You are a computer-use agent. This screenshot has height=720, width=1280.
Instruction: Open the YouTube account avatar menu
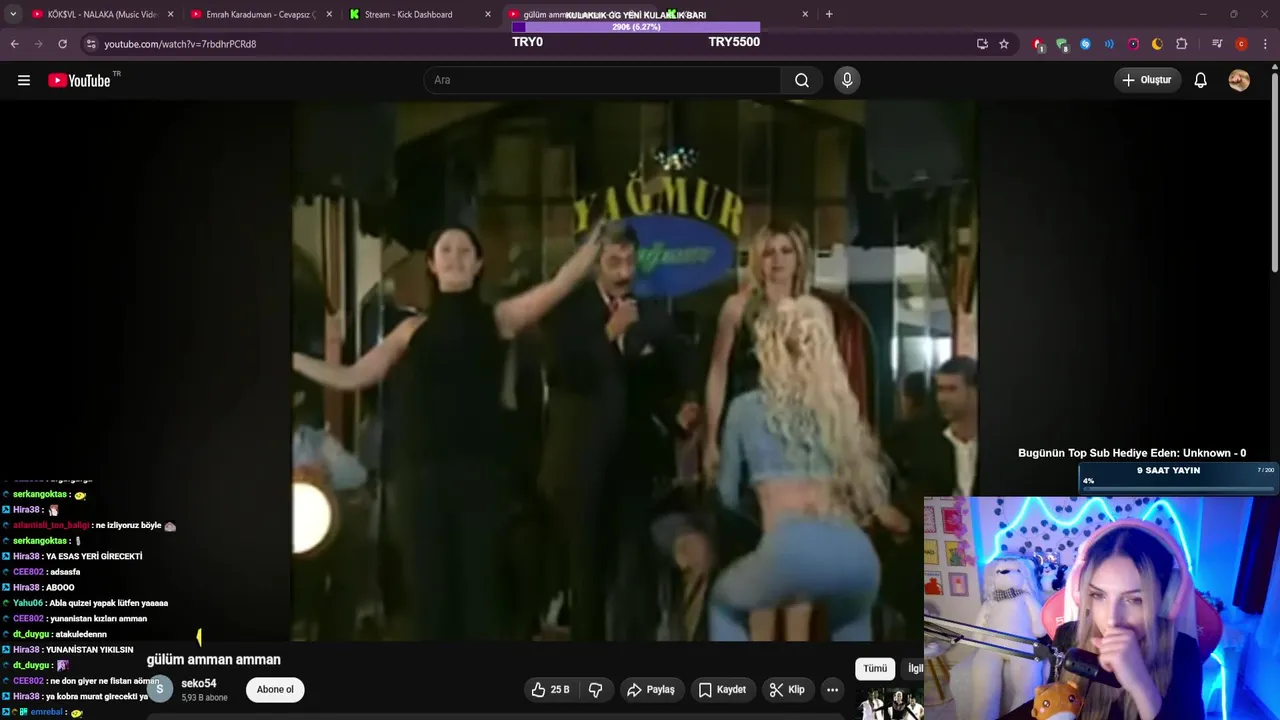tap(1239, 80)
